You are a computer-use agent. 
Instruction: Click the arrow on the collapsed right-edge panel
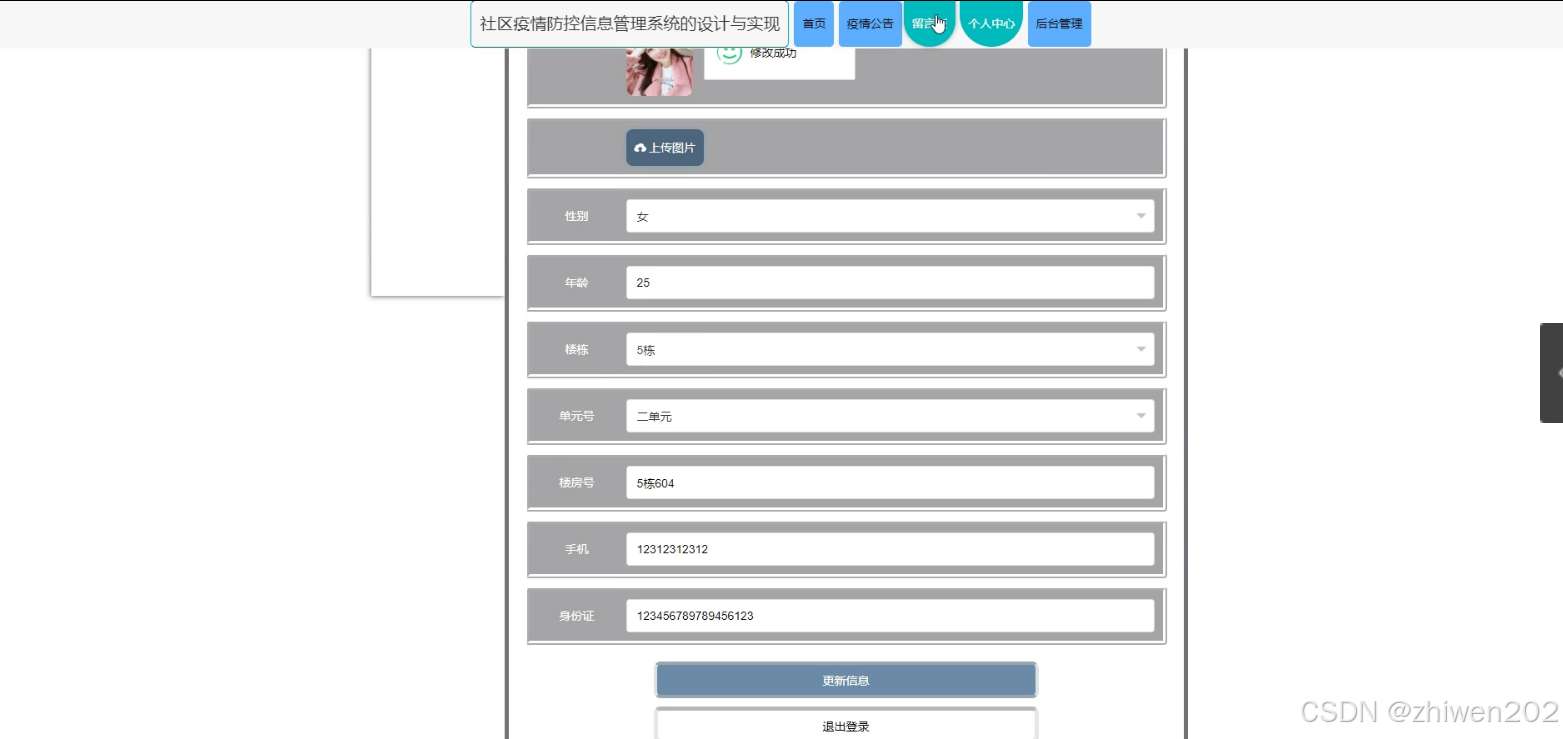[1556, 371]
